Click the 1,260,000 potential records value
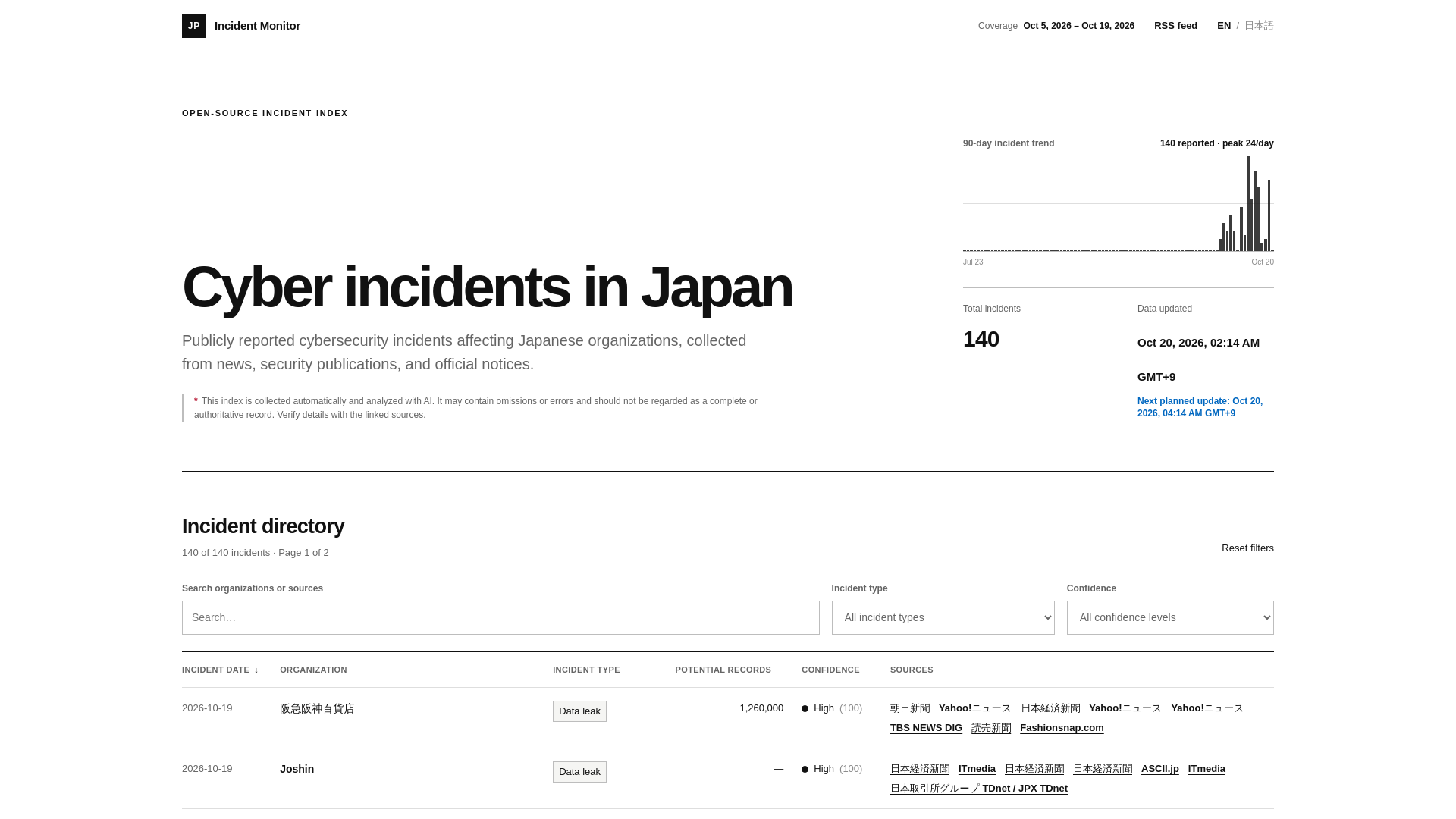 (x=761, y=708)
